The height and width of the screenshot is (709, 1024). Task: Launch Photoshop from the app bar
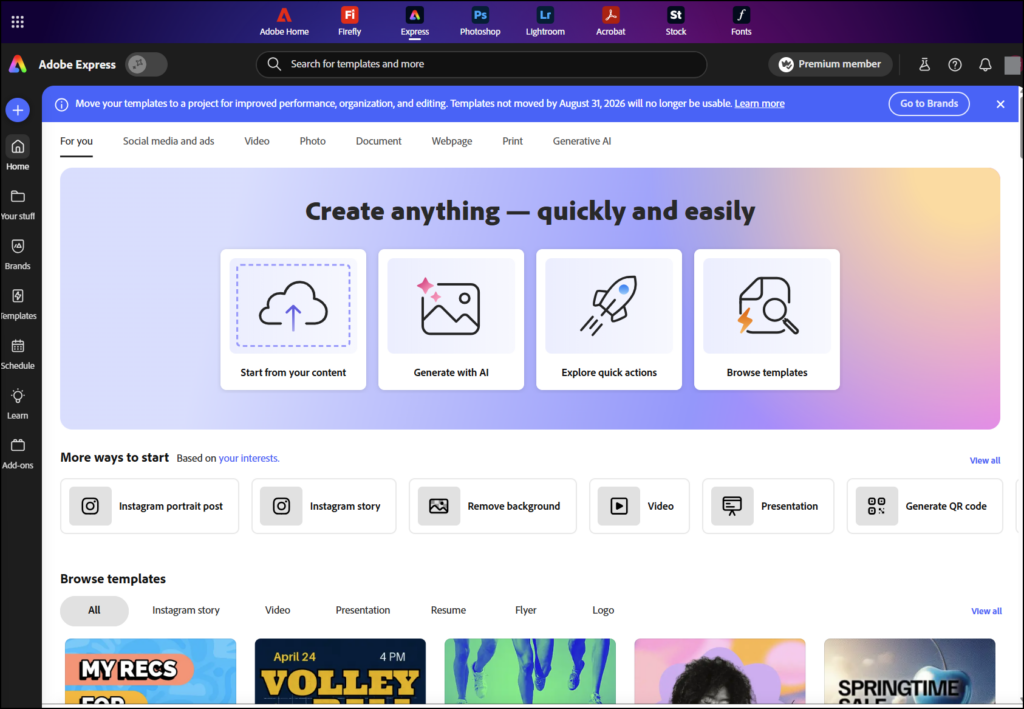[x=480, y=21]
